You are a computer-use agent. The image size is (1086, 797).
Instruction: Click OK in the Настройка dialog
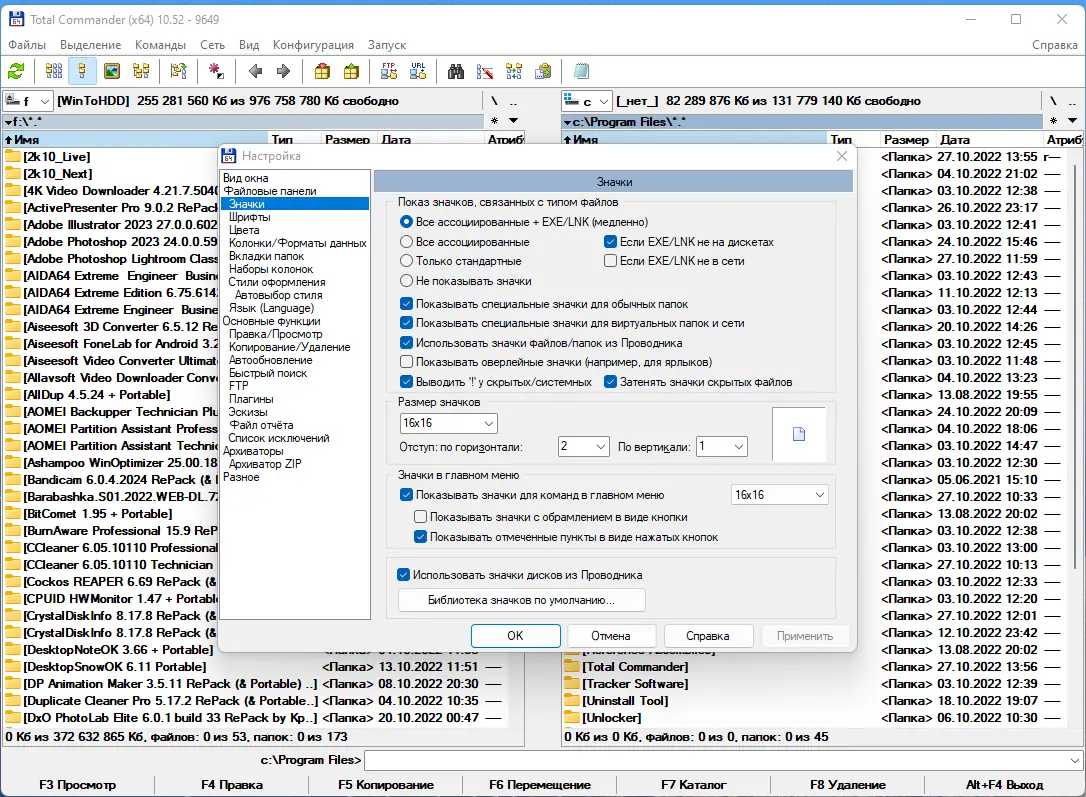(515, 636)
